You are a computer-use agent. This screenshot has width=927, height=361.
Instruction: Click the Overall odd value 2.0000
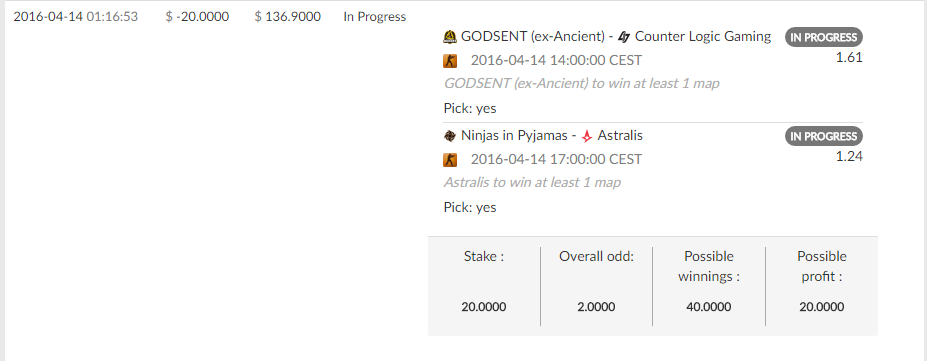pos(596,307)
